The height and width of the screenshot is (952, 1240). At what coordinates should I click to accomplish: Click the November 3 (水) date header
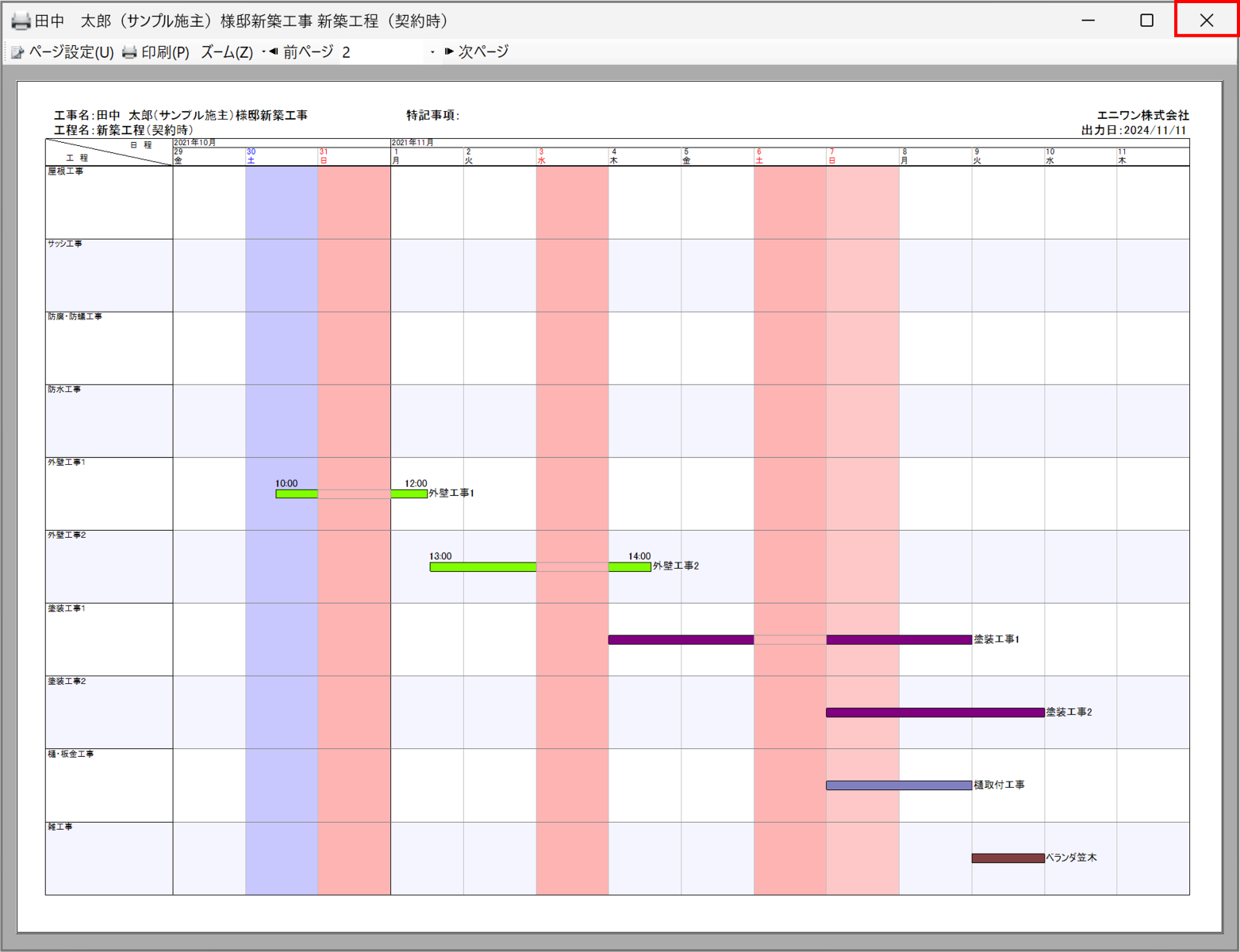541,156
